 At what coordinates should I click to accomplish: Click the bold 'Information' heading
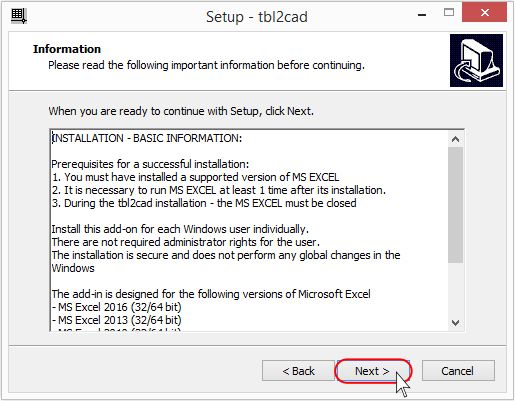[67, 49]
